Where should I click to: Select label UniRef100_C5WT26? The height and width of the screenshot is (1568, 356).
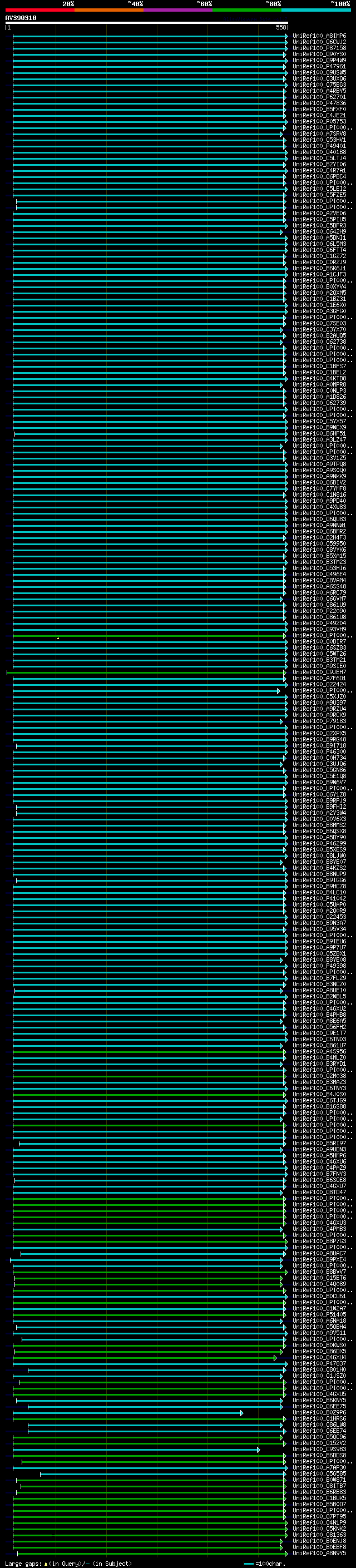click(x=319, y=654)
